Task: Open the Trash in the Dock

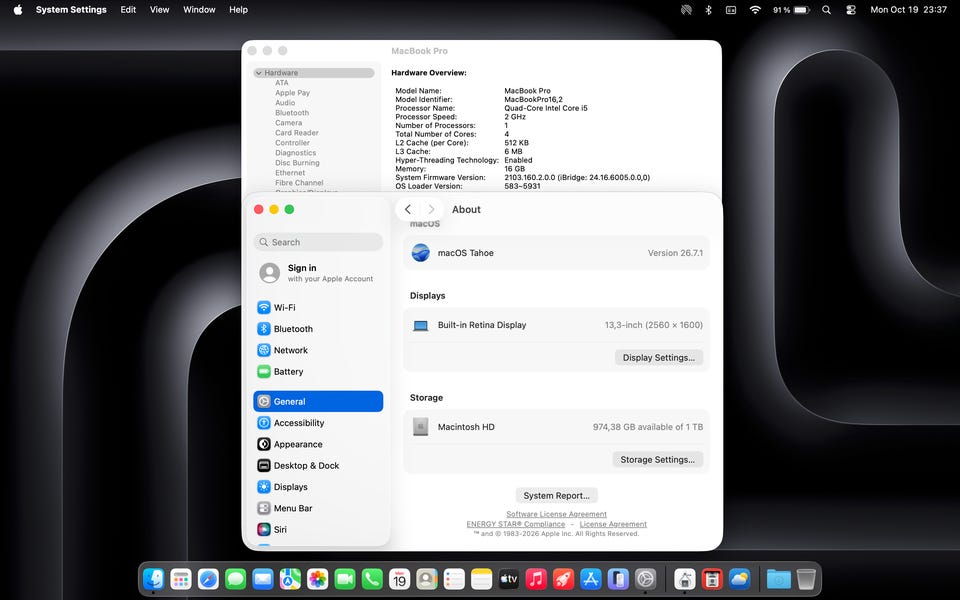Action: pos(806,579)
